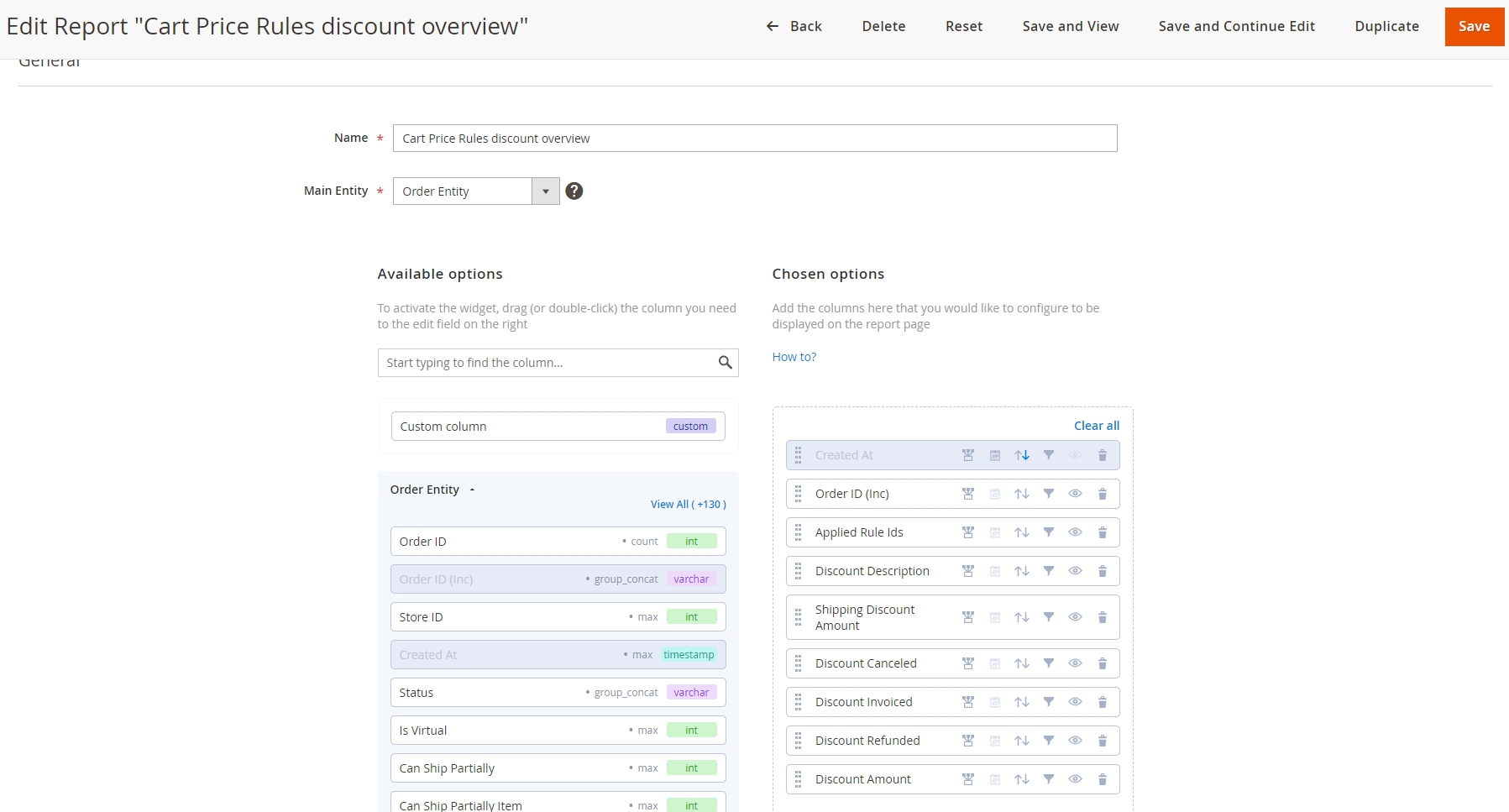The image size is (1509, 812).
Task: Click filter funnel on Applied Rule Ids row
Action: 1049,532
